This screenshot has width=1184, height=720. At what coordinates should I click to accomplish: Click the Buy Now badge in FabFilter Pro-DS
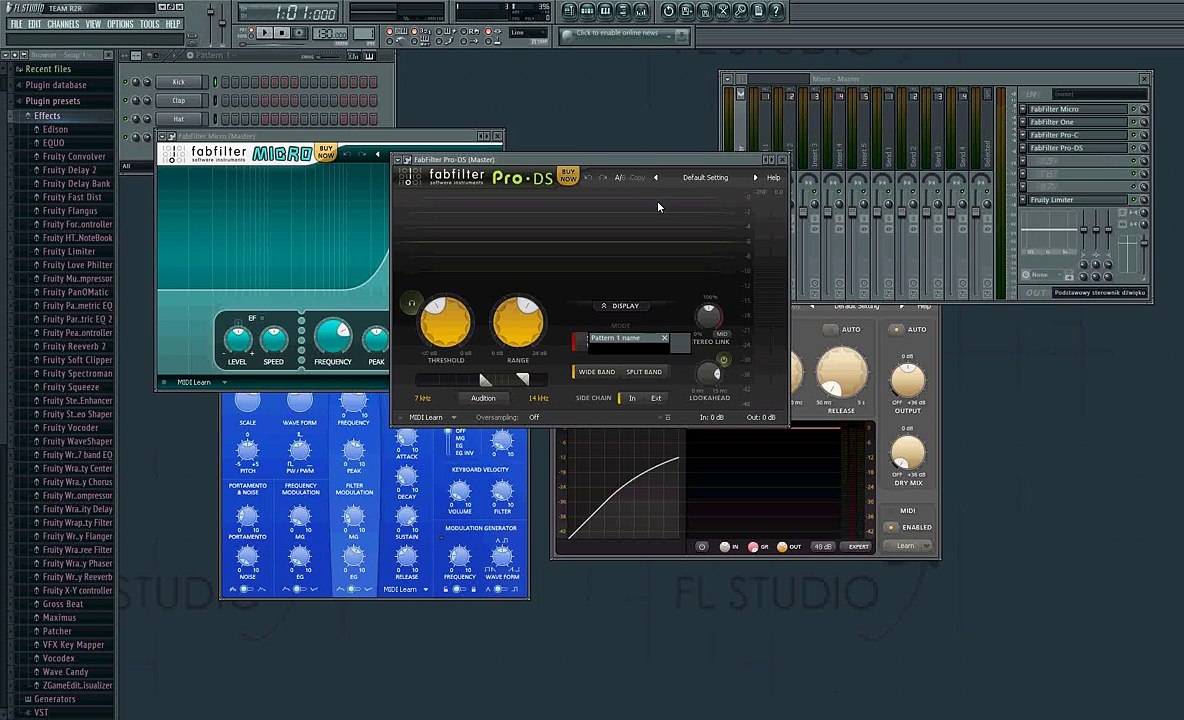pos(568,176)
